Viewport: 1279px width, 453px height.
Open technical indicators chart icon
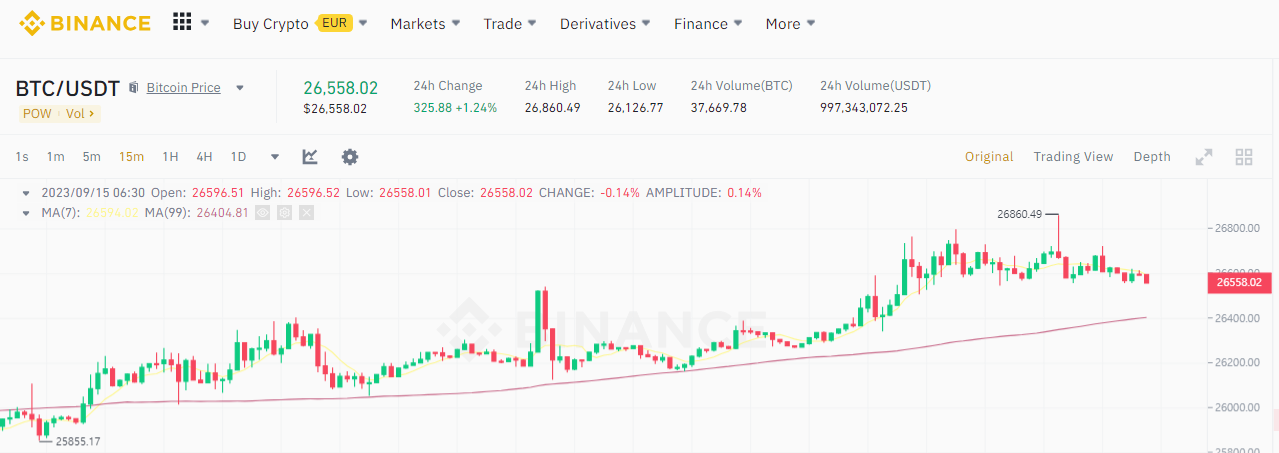pyautogui.click(x=310, y=156)
